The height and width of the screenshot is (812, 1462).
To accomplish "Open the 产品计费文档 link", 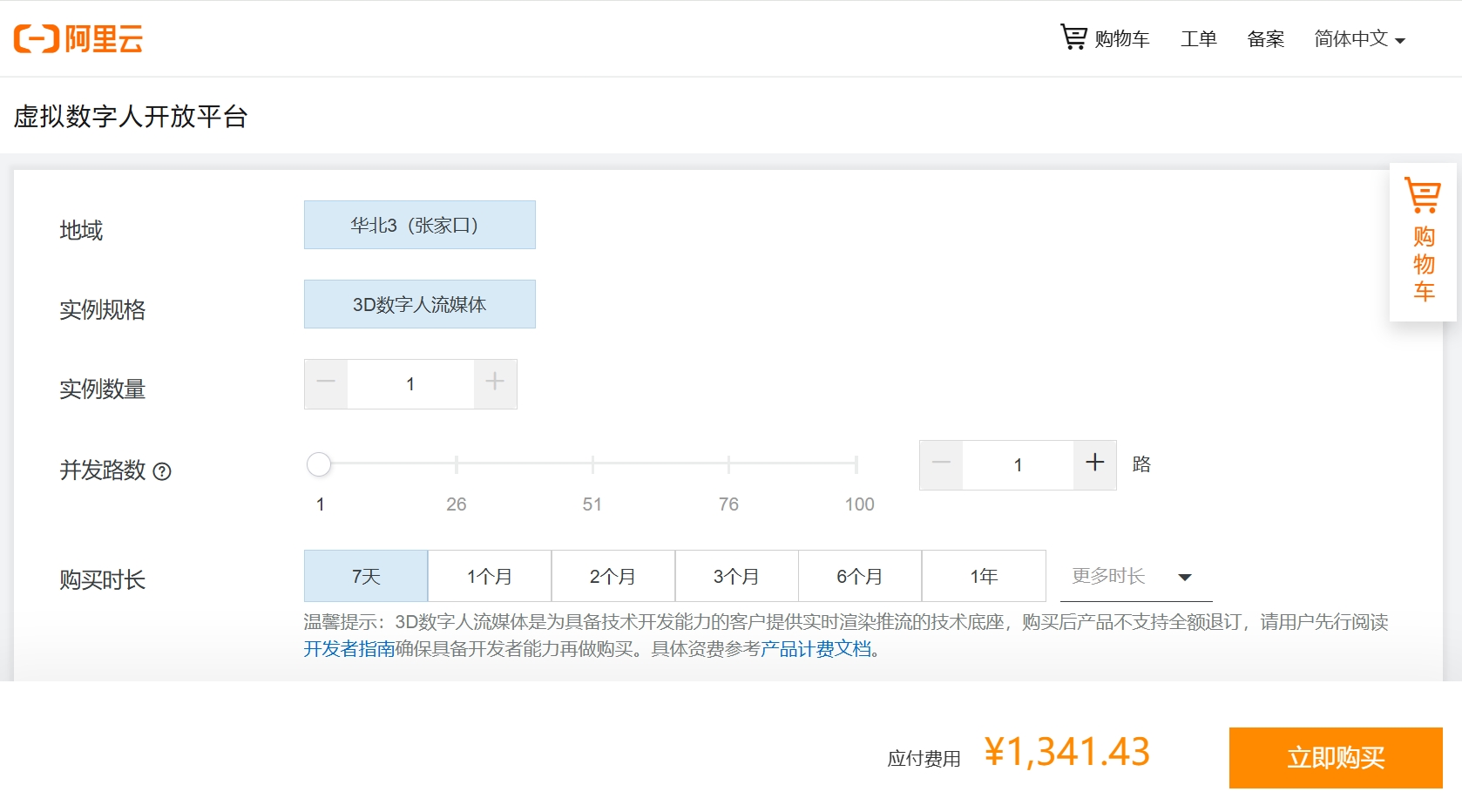I will coord(816,649).
